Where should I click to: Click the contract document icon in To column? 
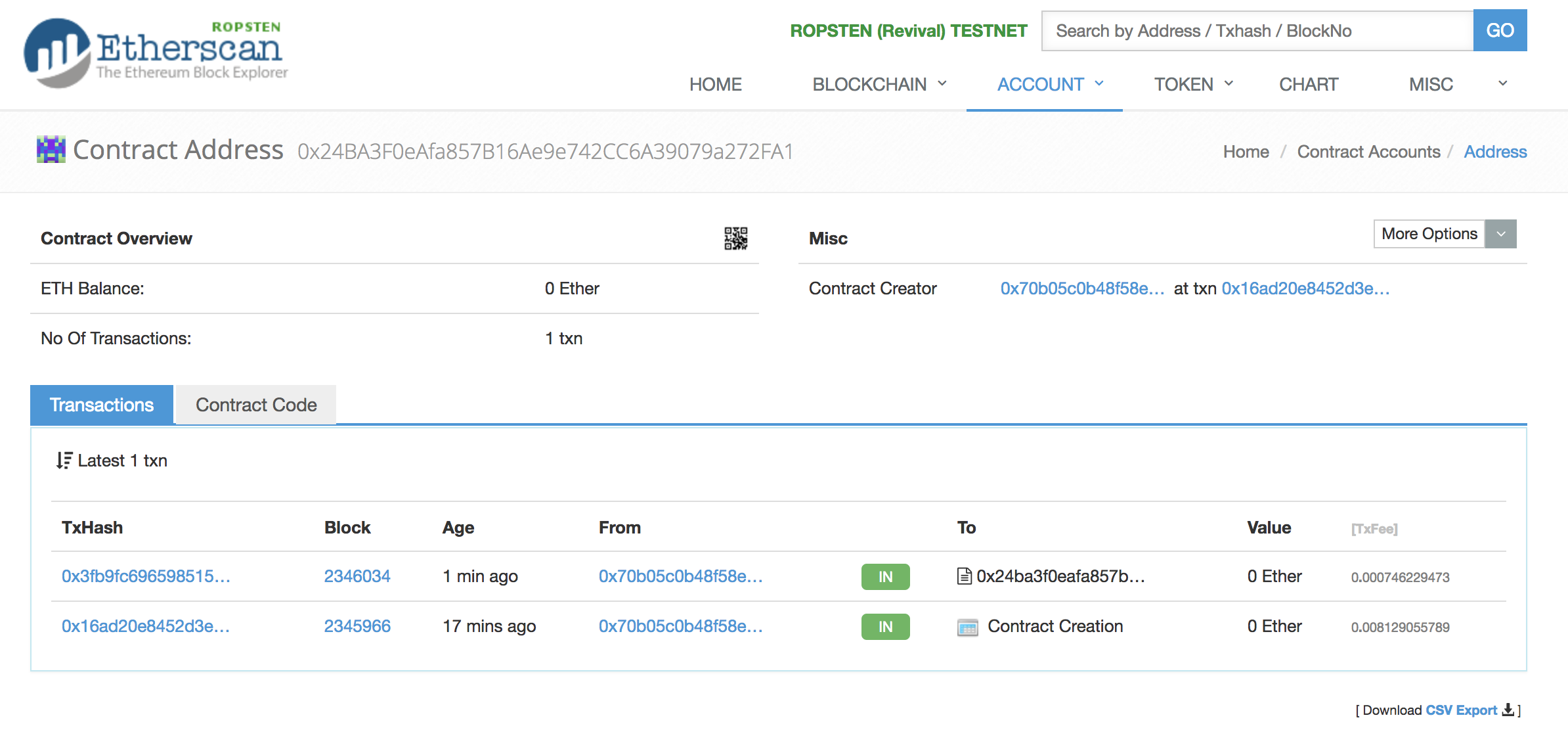pyautogui.click(x=965, y=576)
